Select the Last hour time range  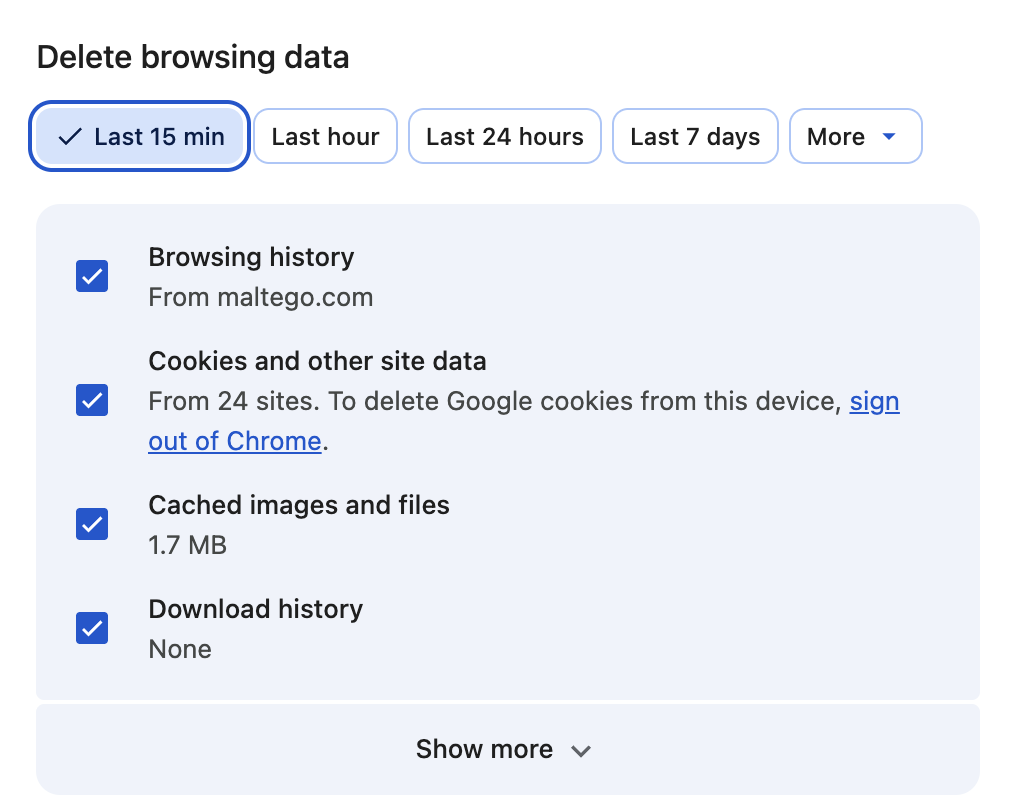click(325, 137)
